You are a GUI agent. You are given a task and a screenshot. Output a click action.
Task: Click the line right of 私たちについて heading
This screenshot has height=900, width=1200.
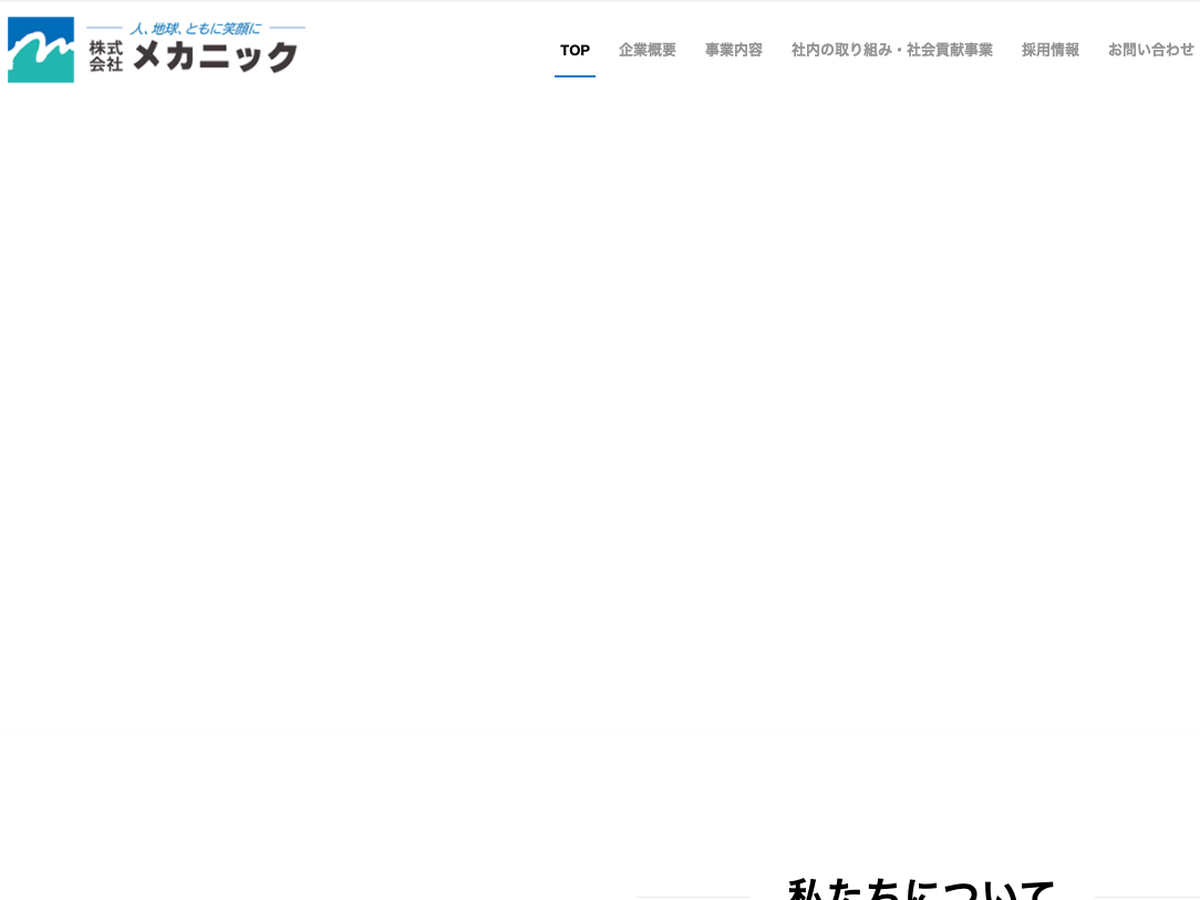pos(1147,897)
